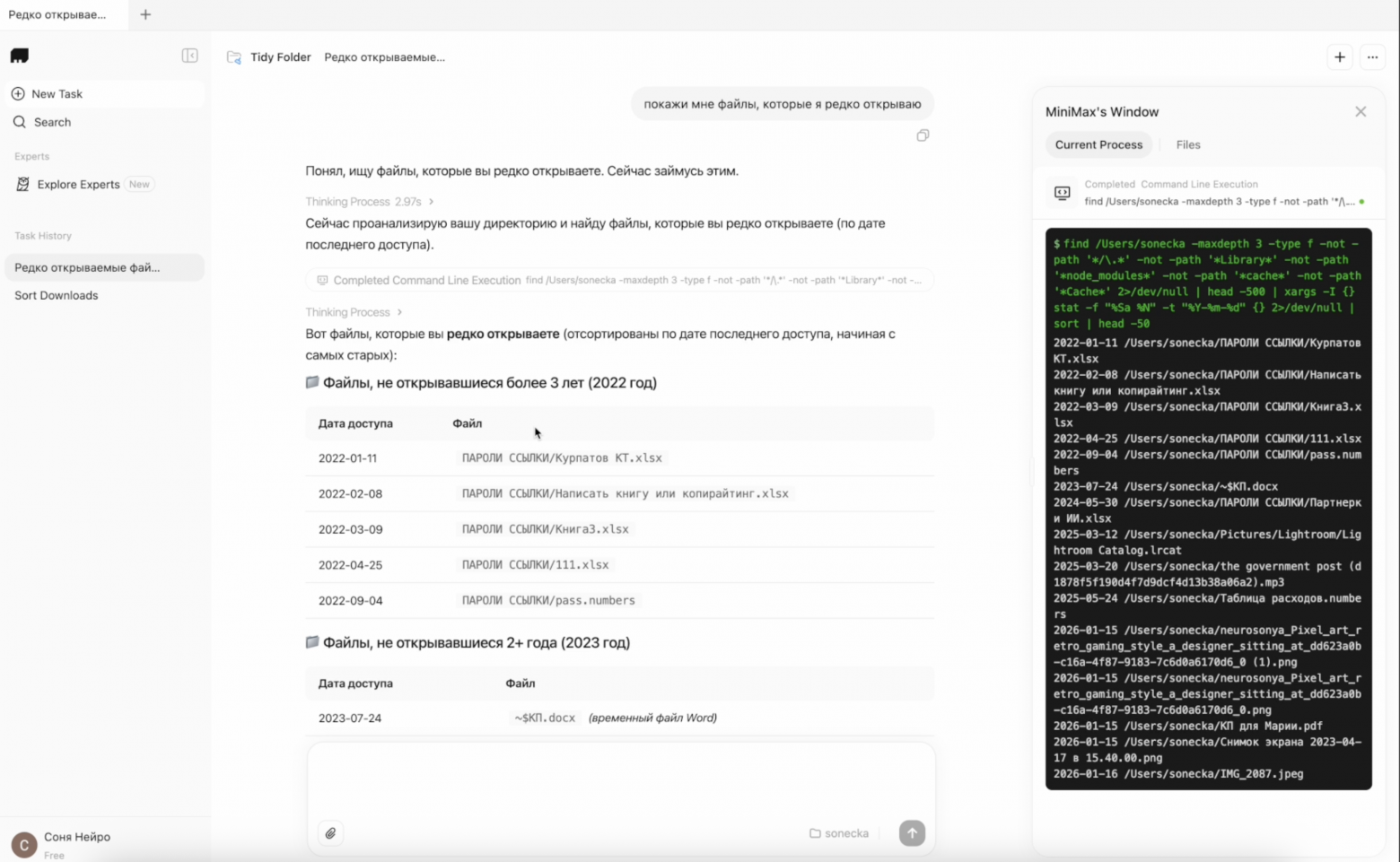Open Search in the sidebar
The image size is (1400, 862).
(x=51, y=122)
